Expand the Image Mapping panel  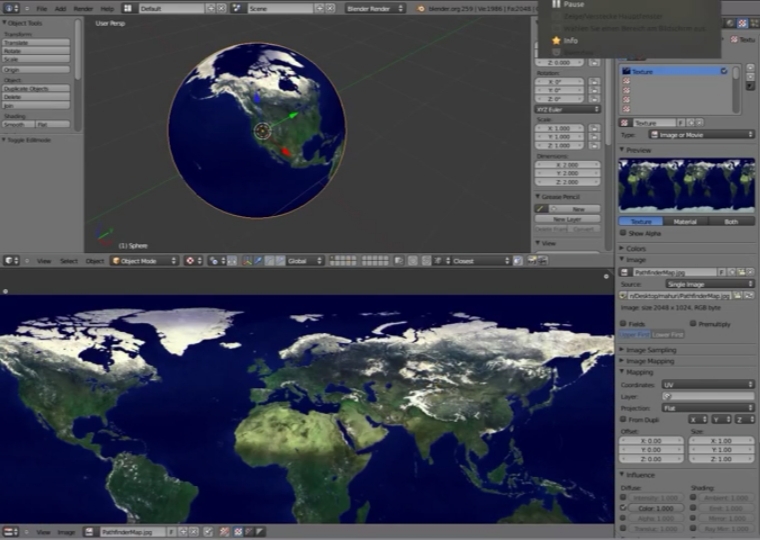650,361
